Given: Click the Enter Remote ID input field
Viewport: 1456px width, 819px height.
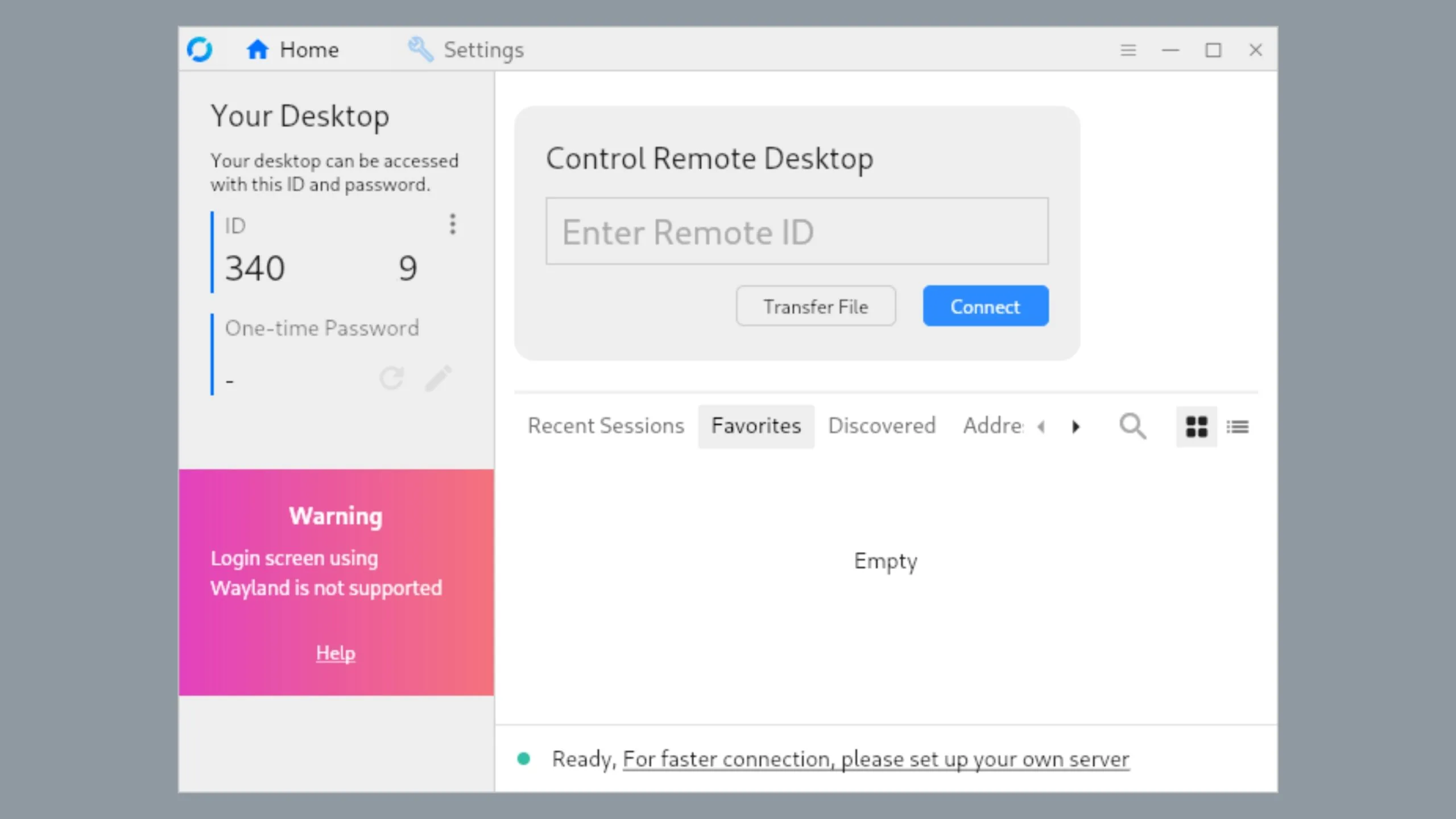Looking at the screenshot, I should tap(797, 230).
